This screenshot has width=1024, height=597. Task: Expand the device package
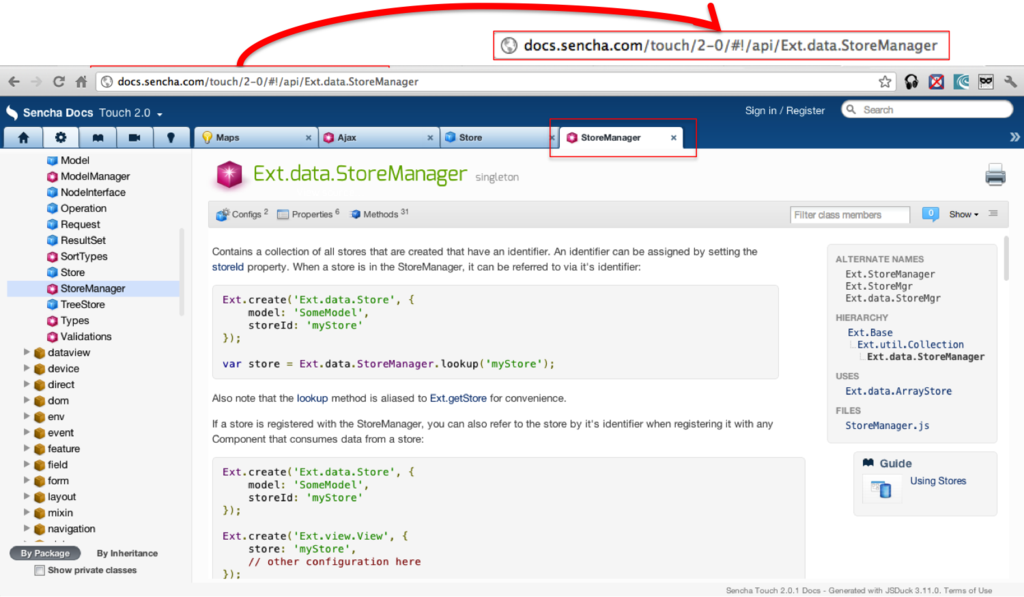(27, 368)
